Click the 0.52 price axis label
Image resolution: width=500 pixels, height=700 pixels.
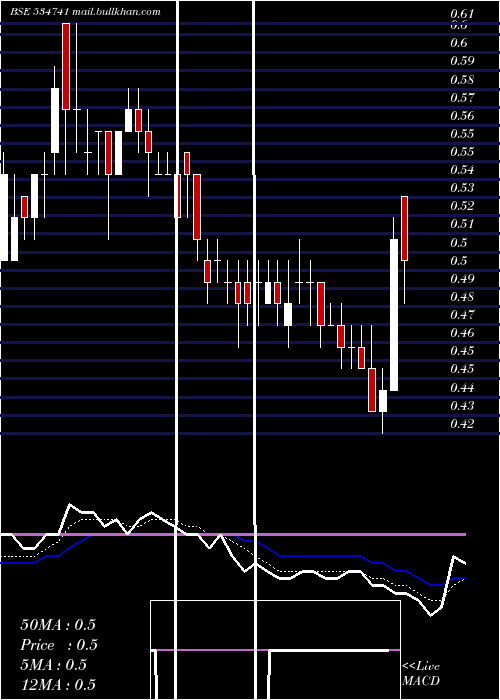(x=462, y=206)
